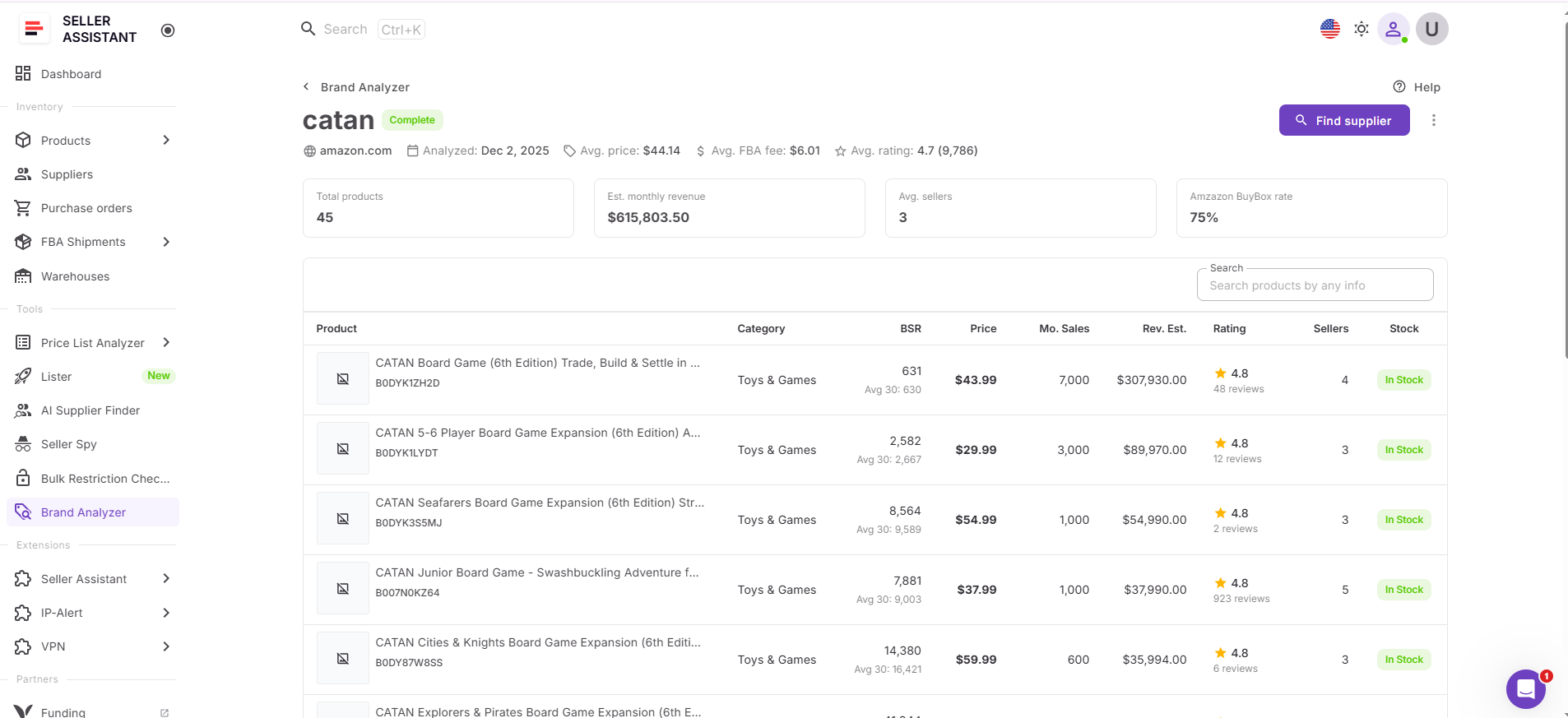The height and width of the screenshot is (718, 1568).
Task: Click the Products box icon
Action: (23, 141)
